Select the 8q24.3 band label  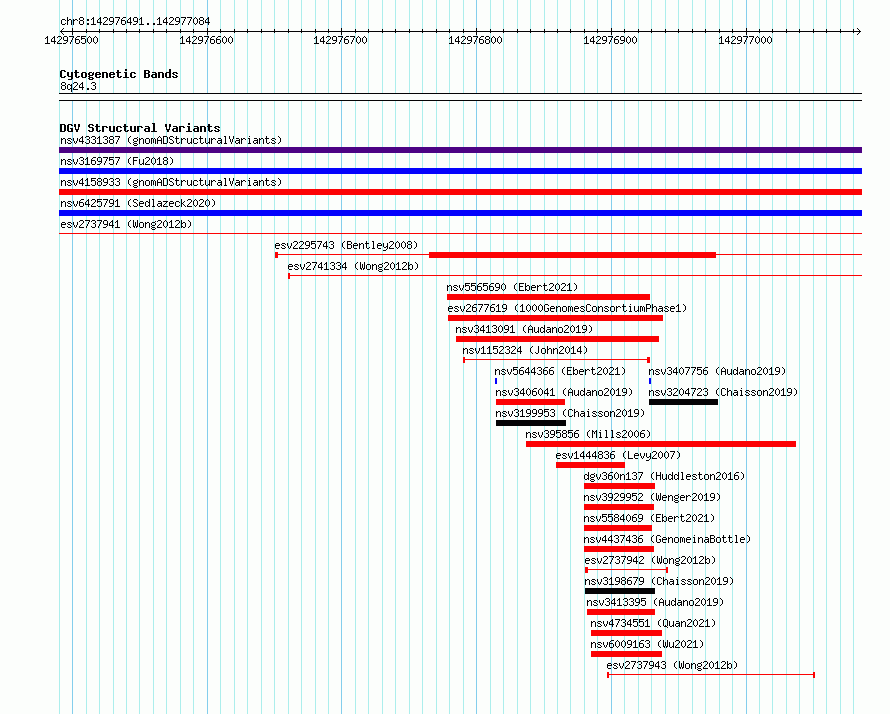pos(78,86)
